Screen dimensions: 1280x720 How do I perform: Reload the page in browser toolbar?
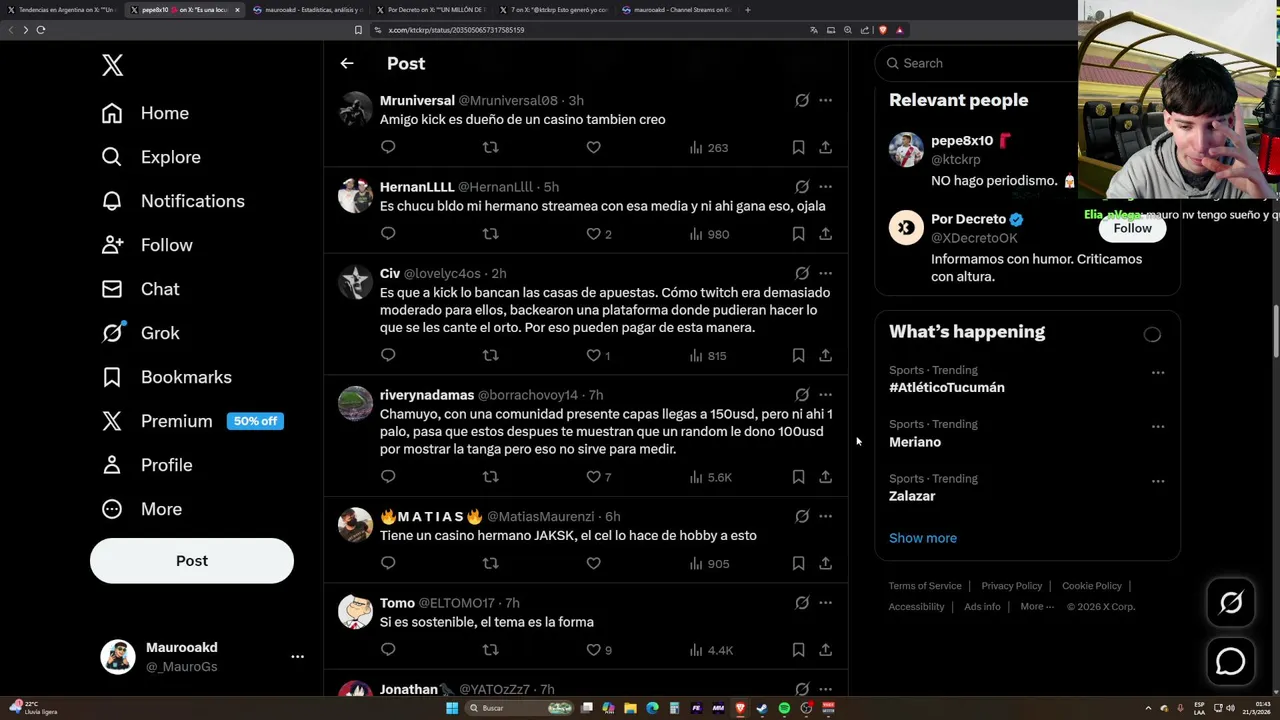41,30
